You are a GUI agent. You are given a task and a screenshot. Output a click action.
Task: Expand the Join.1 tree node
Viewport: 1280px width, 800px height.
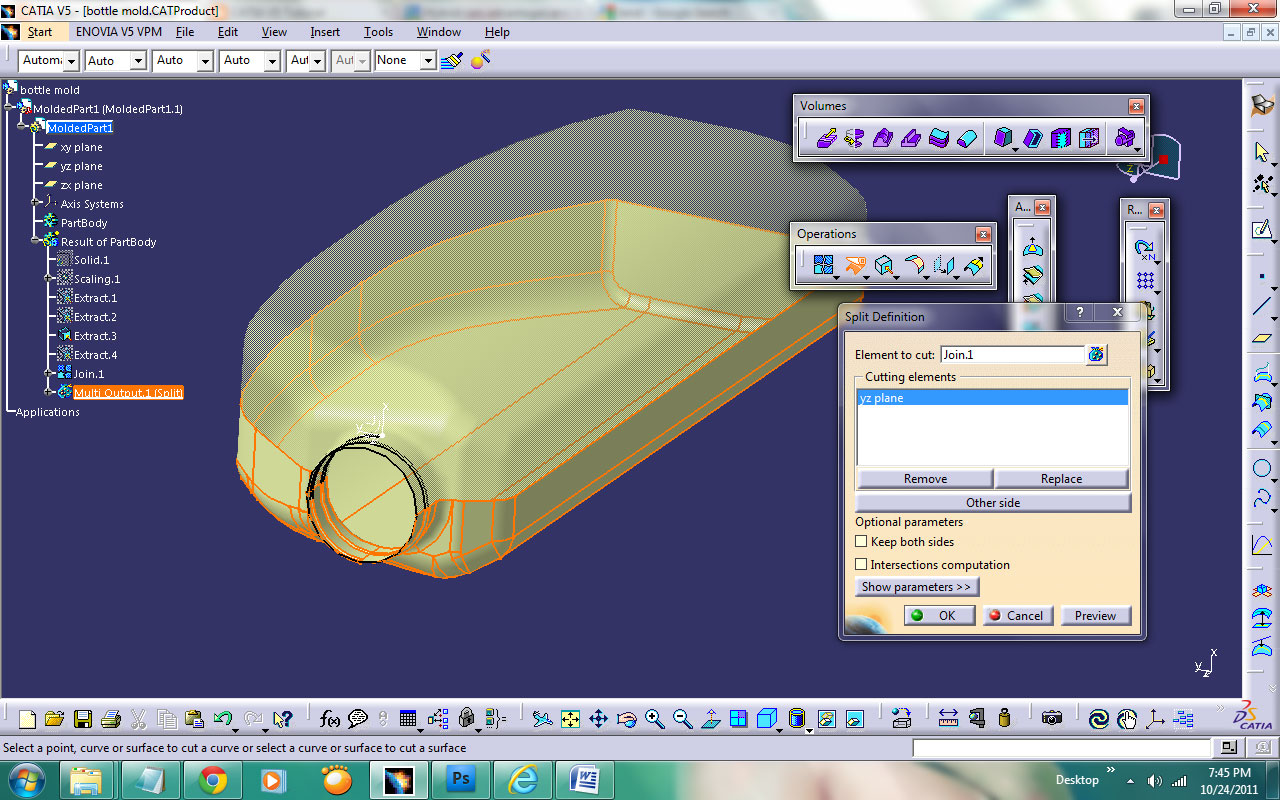[49, 373]
